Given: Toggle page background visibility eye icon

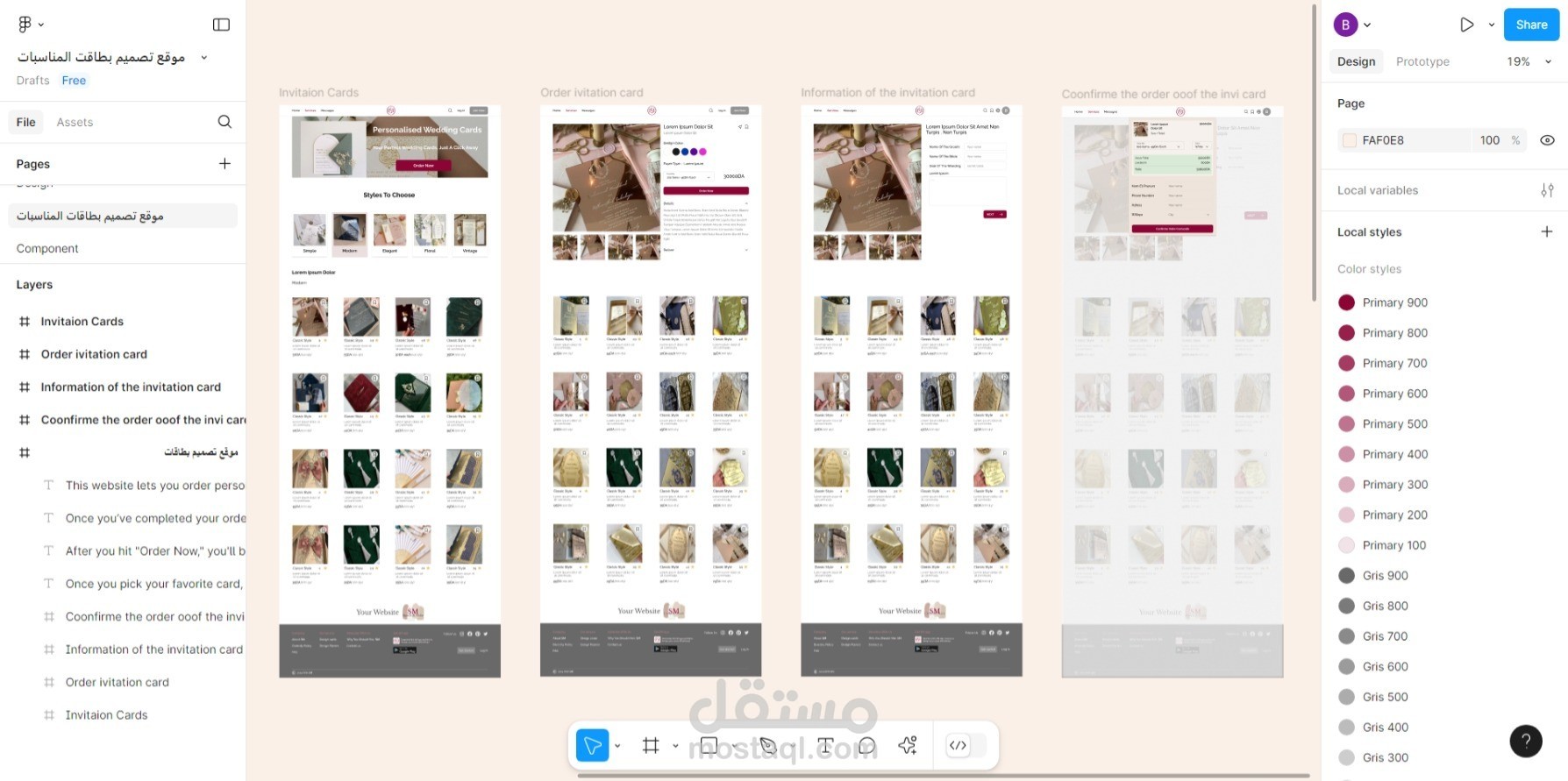Looking at the screenshot, I should (x=1547, y=140).
